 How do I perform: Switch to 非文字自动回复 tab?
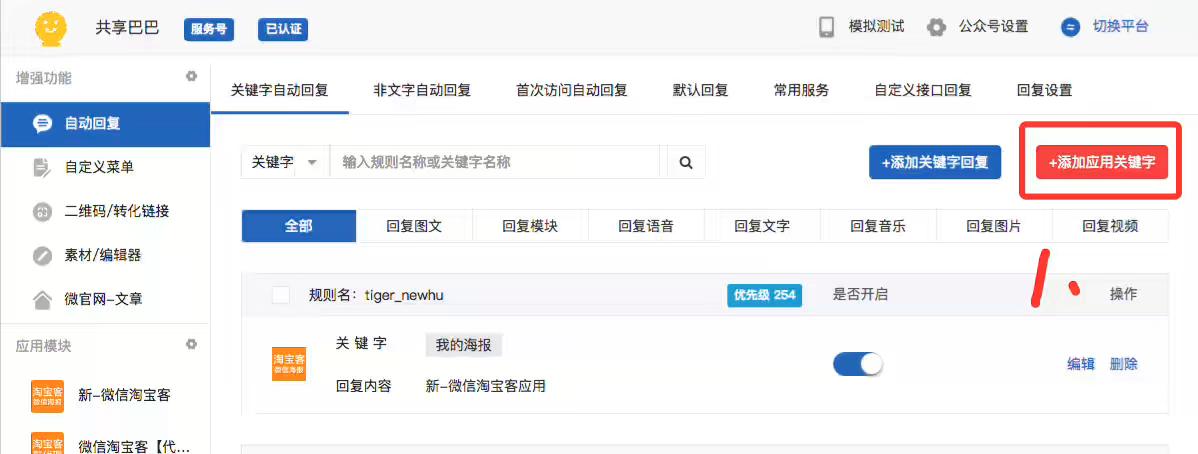coord(421,90)
